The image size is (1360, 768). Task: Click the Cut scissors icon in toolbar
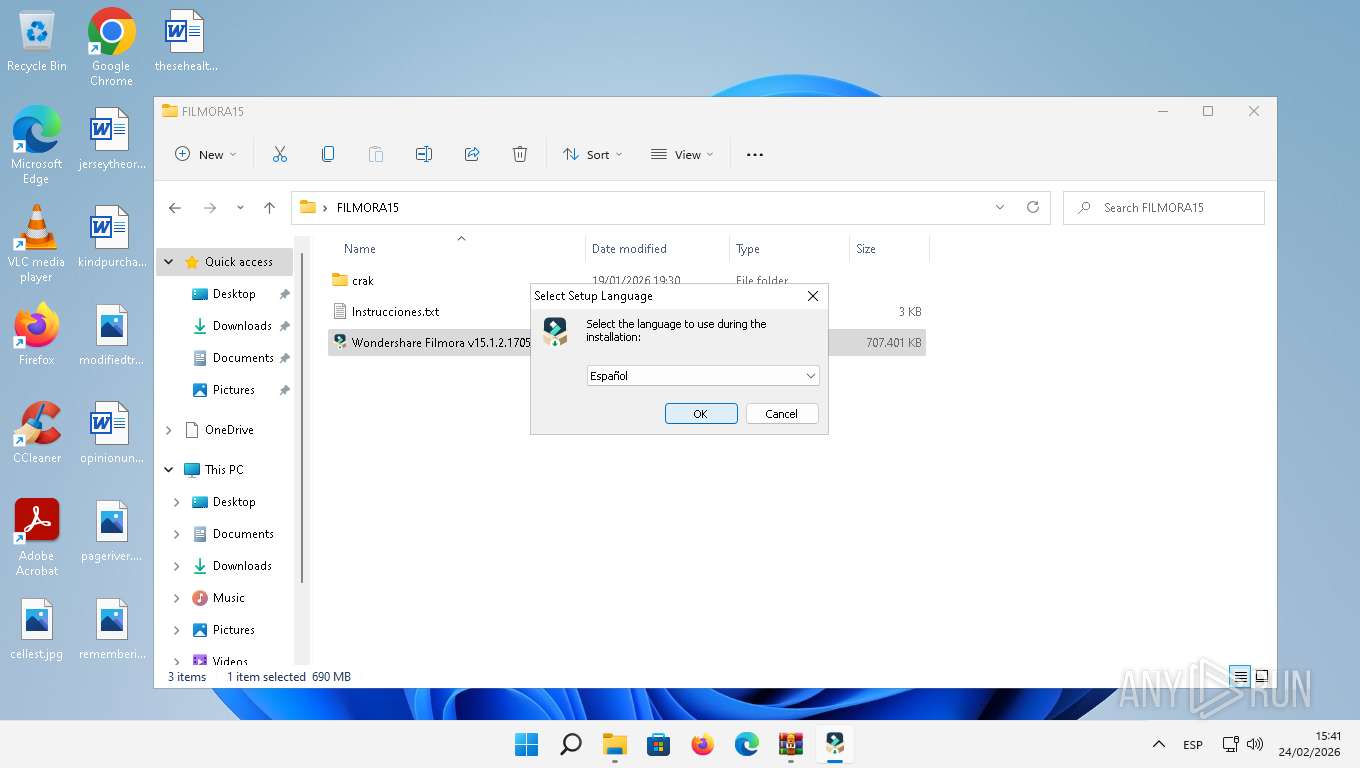[280, 154]
